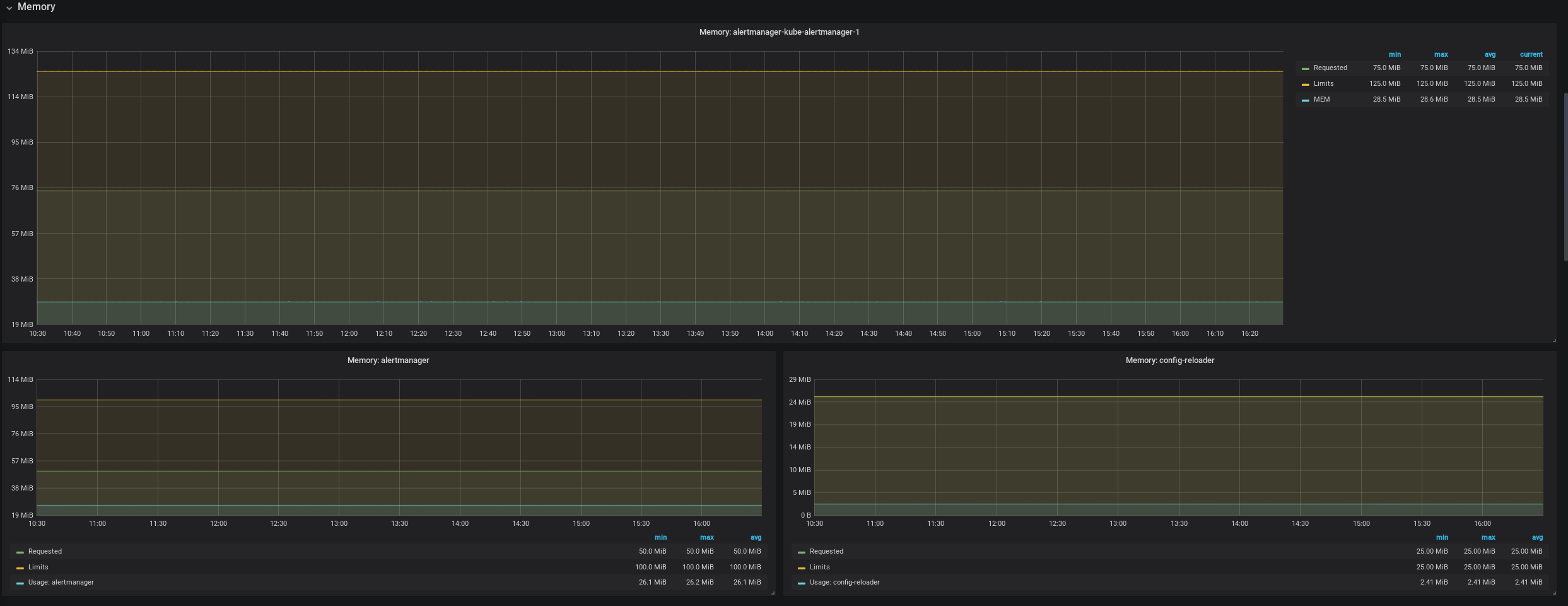The height and width of the screenshot is (606, 1568).
Task: Sort the top panel legend by 'min' column
Action: coord(1395,55)
